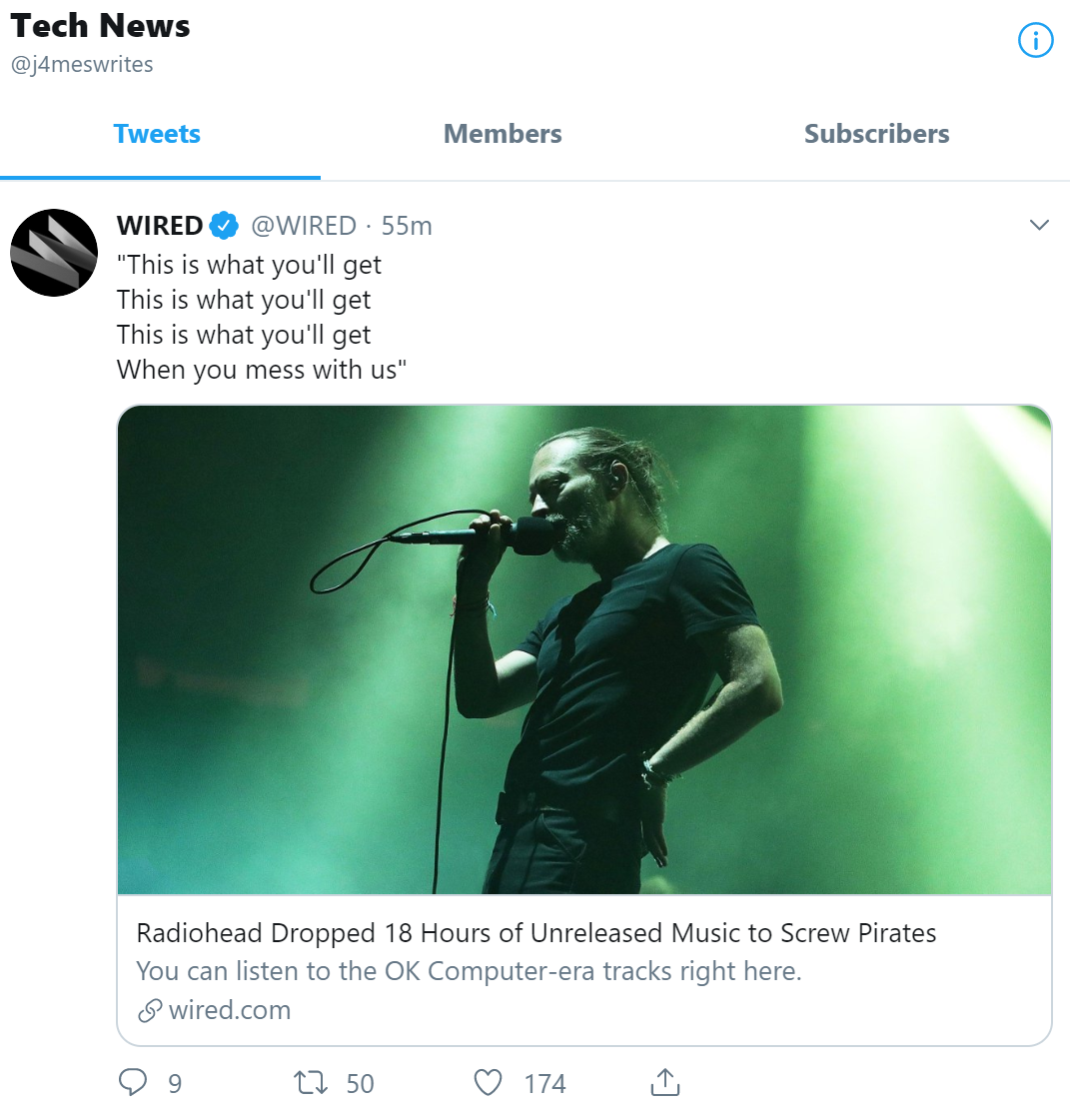Expand the tweet options chevron

(x=1039, y=225)
